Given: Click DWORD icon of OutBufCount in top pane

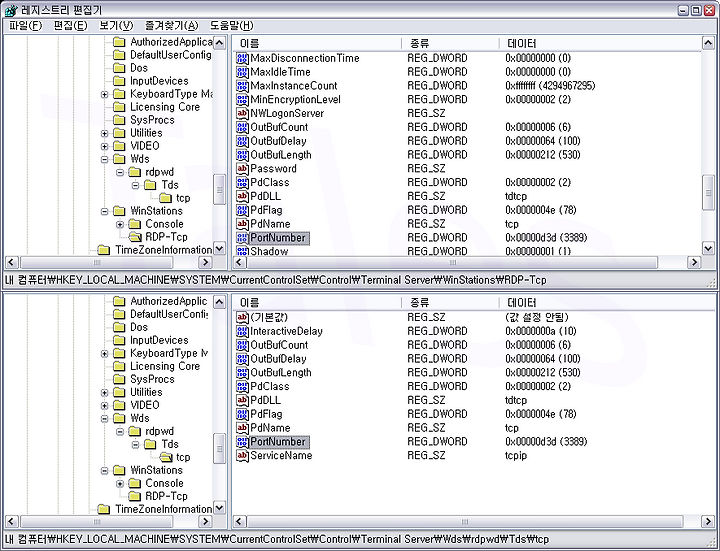Looking at the screenshot, I should pos(242,127).
